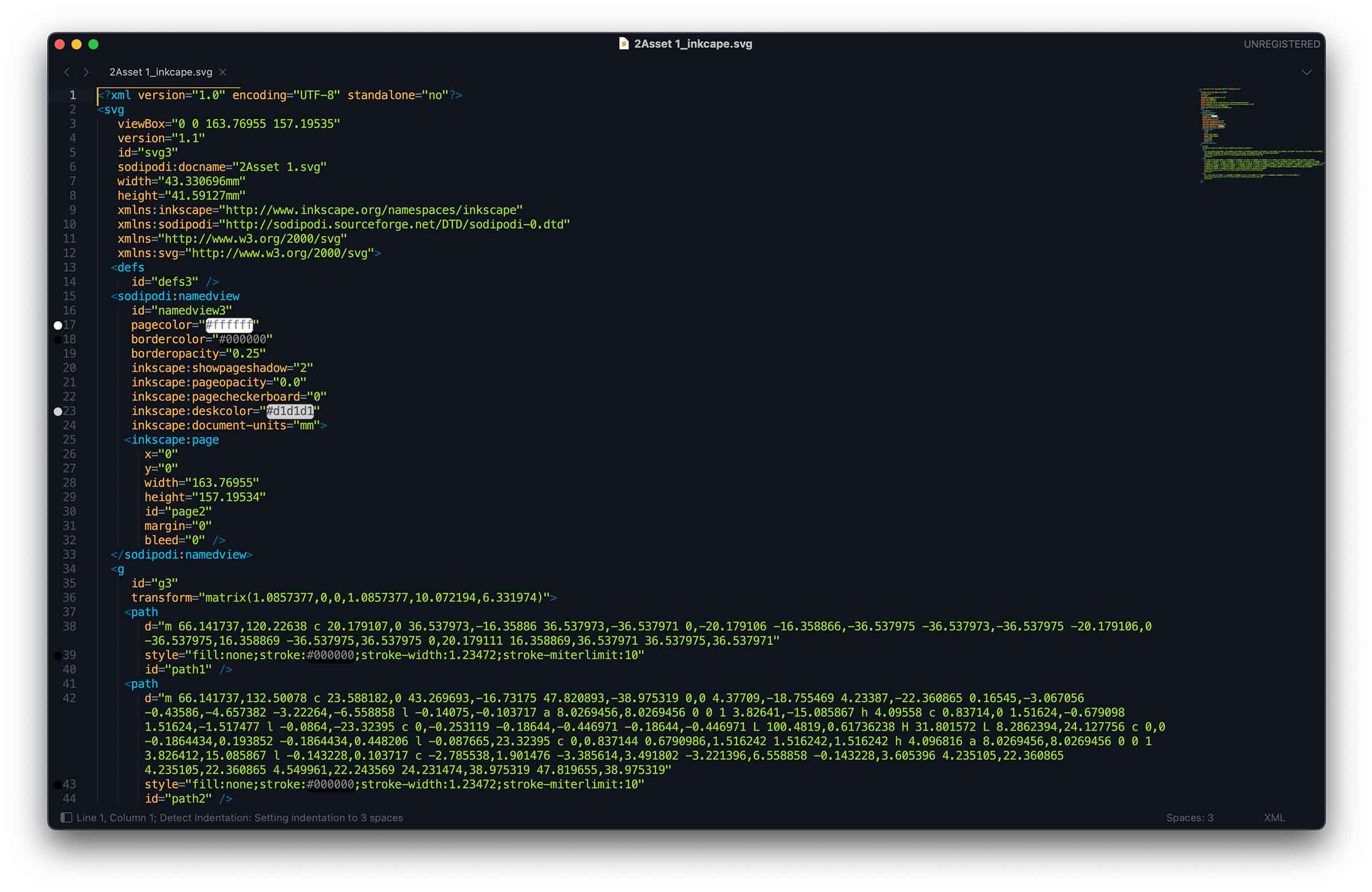
Task: Toggle the sidebar icon in status bar
Action: (x=66, y=817)
